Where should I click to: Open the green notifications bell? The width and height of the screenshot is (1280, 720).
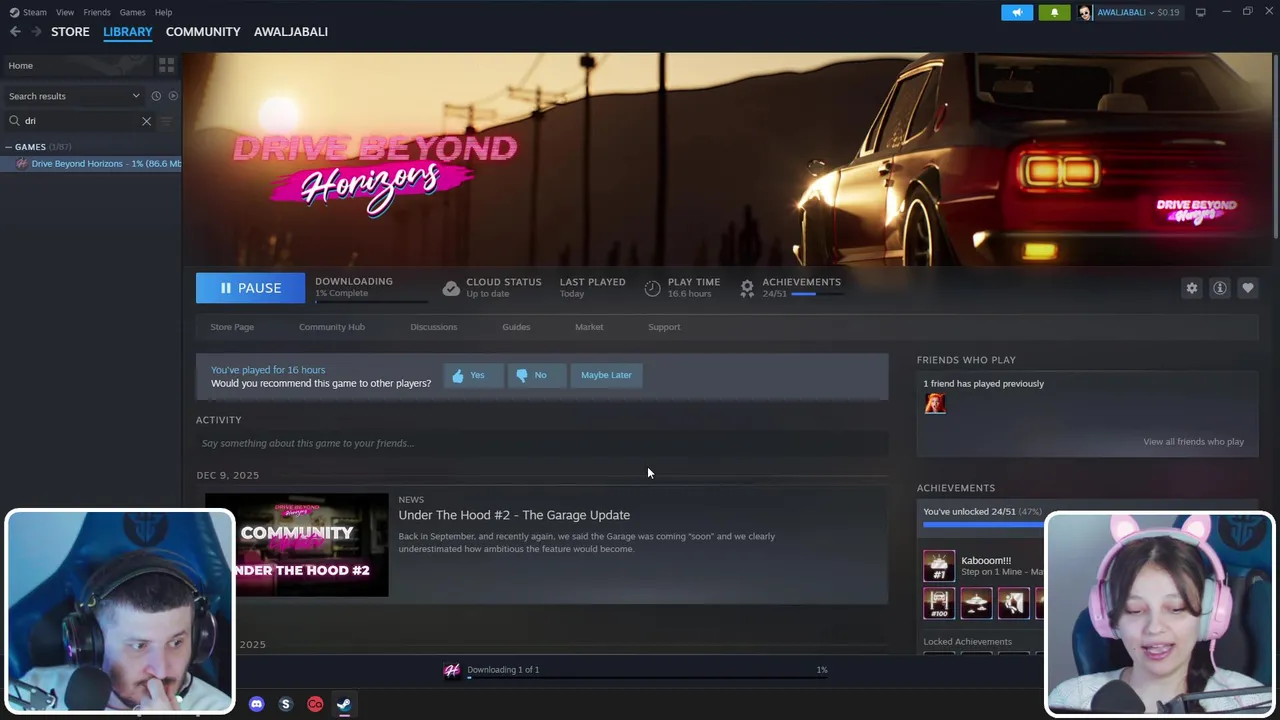tap(1054, 12)
